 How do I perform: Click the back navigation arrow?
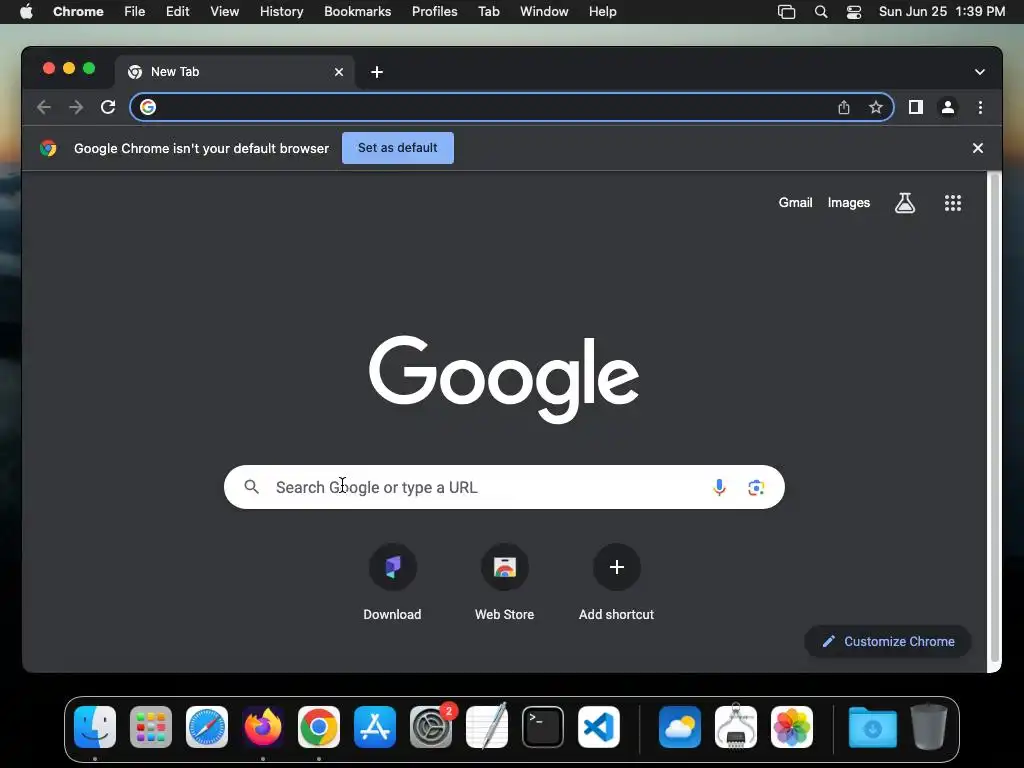(44, 107)
